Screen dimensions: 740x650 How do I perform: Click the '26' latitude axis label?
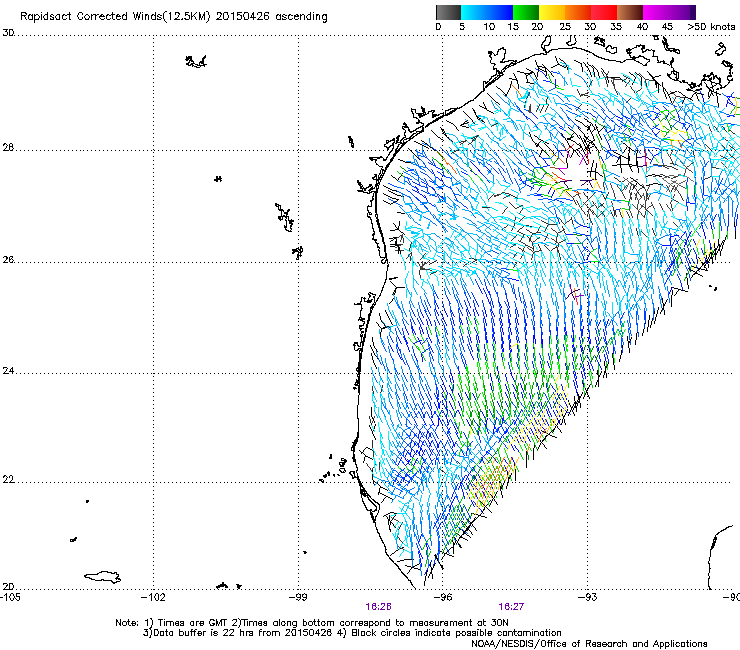8,260
